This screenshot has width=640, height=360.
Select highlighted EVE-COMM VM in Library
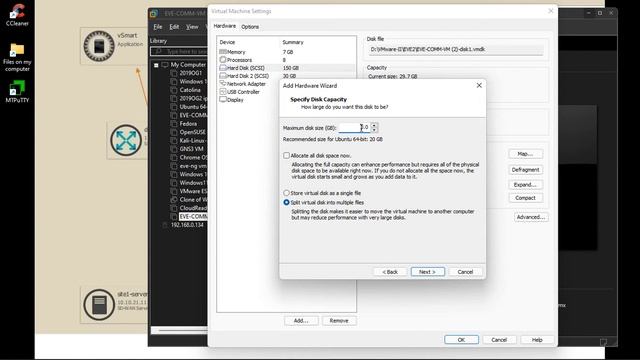pyautogui.click(x=193, y=216)
